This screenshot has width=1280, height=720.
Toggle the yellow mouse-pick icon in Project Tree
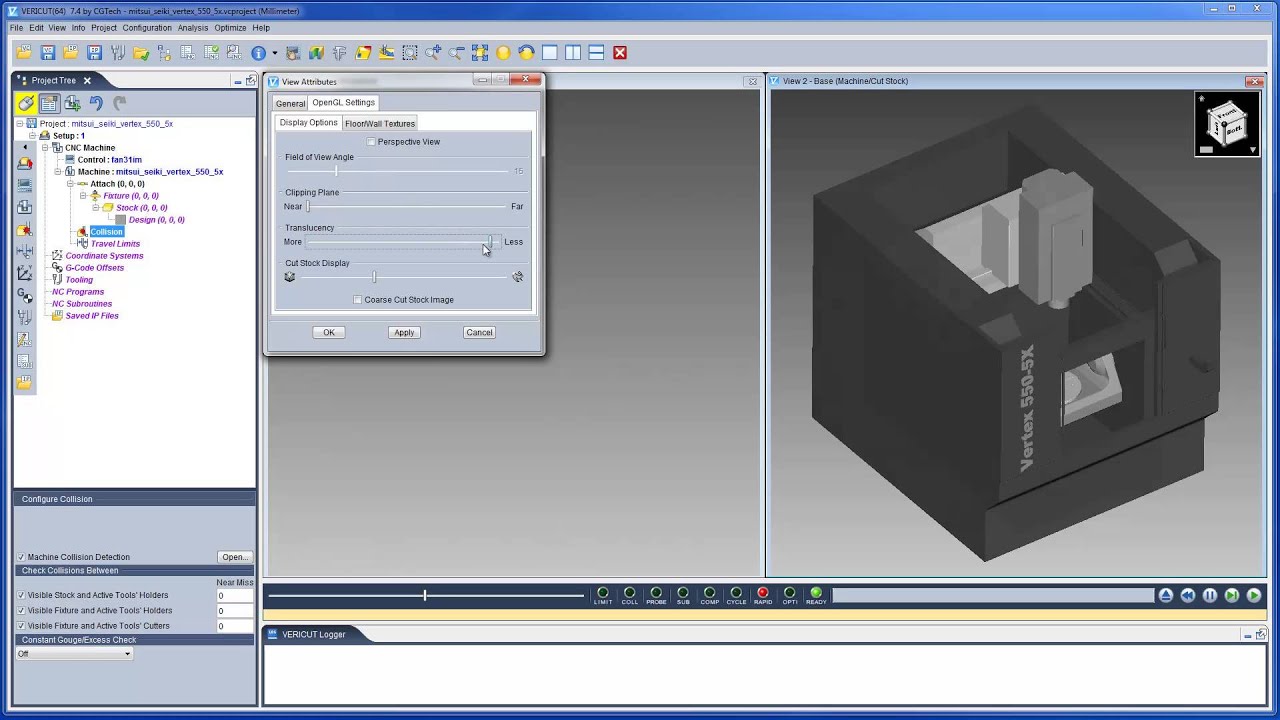click(x=26, y=103)
